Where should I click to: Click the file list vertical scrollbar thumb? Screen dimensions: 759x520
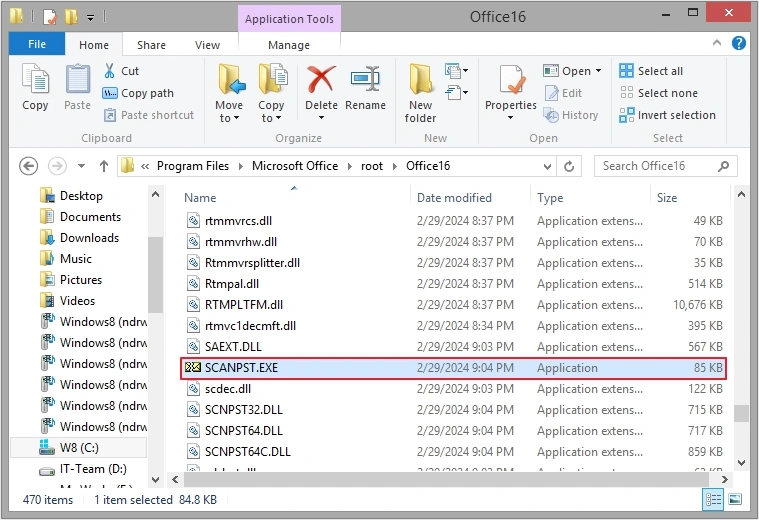(741, 413)
